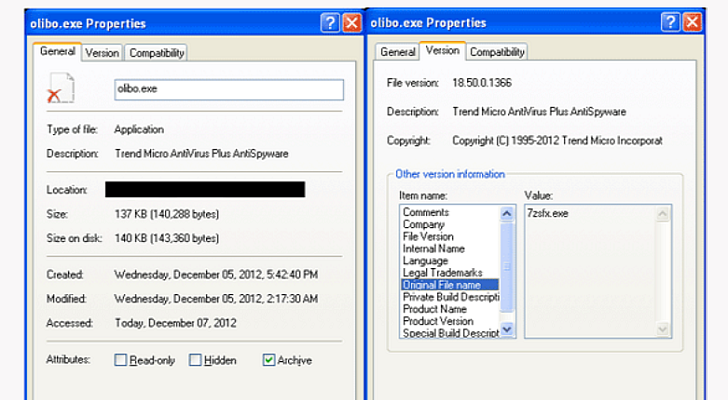
Task: Click the olibo.exe file name field
Action: (x=229, y=90)
